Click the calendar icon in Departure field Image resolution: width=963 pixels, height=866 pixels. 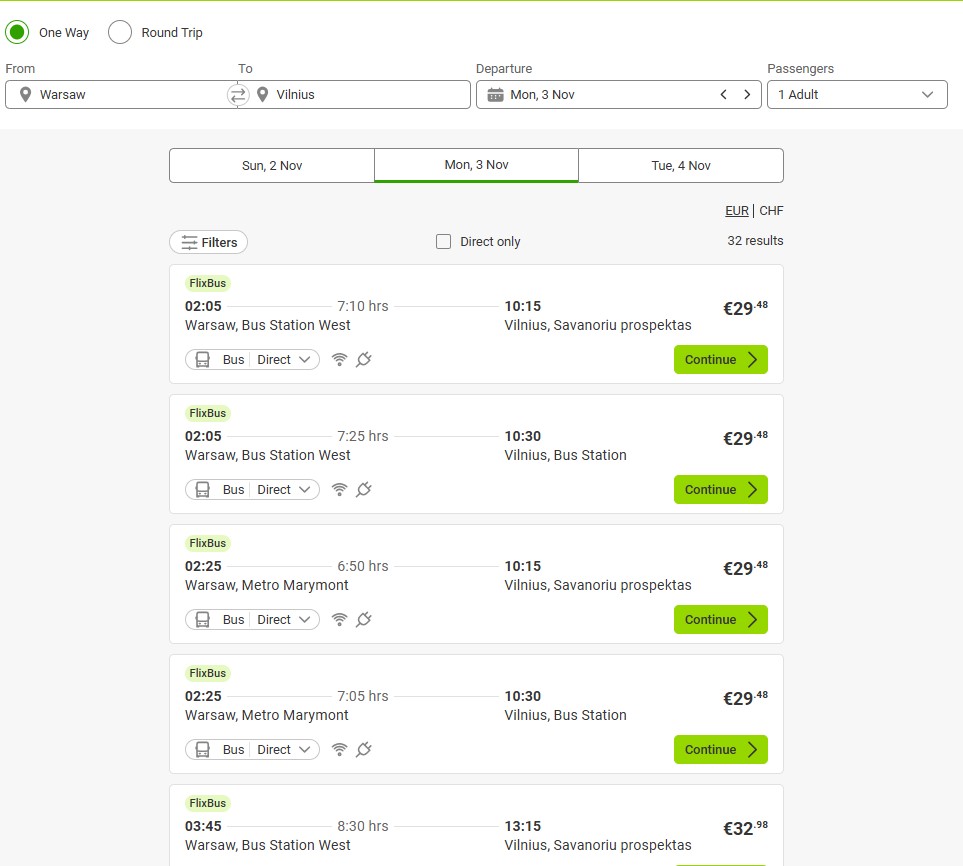tap(495, 95)
